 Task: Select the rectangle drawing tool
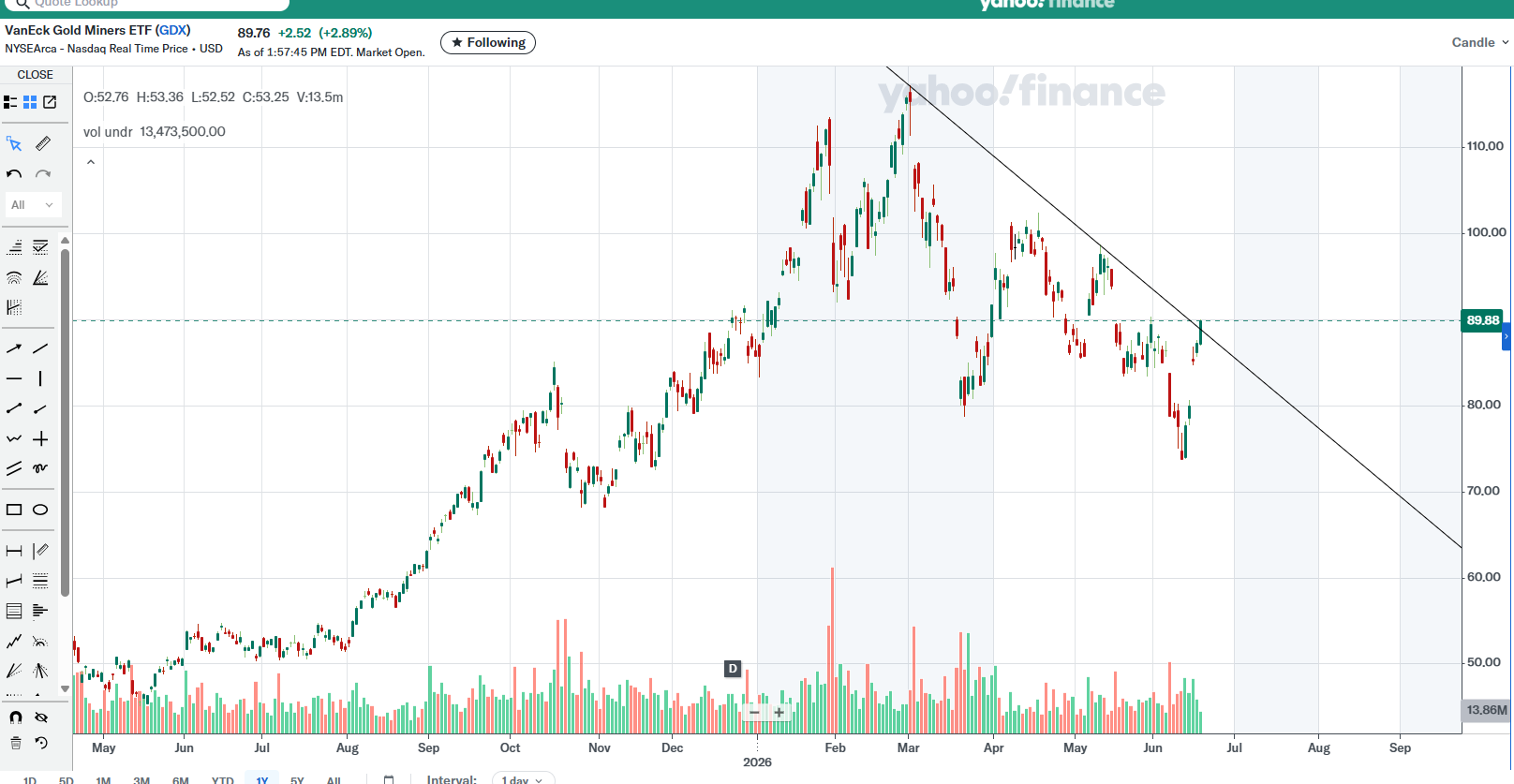14,510
